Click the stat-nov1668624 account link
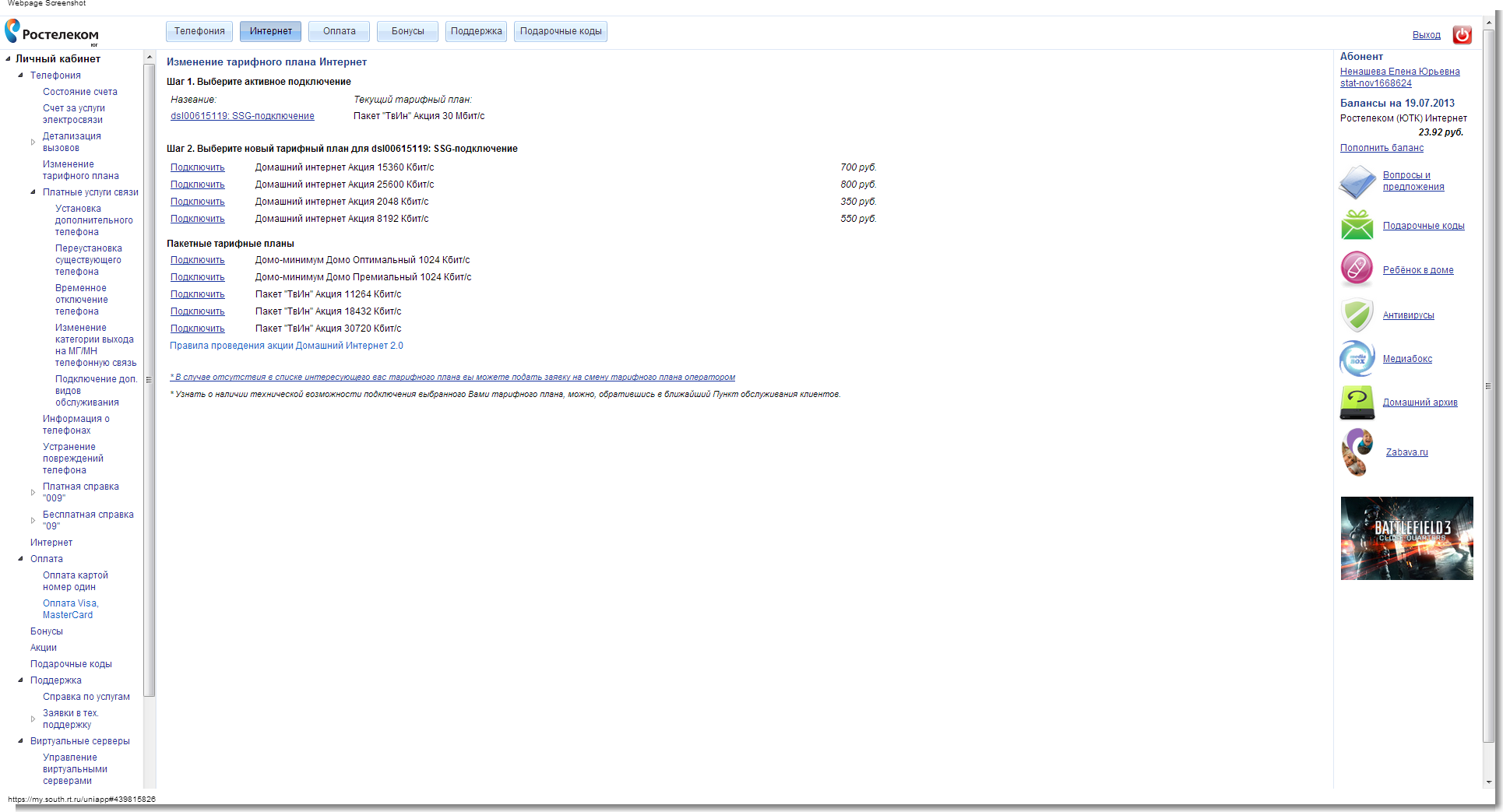1503x812 pixels. [1375, 83]
